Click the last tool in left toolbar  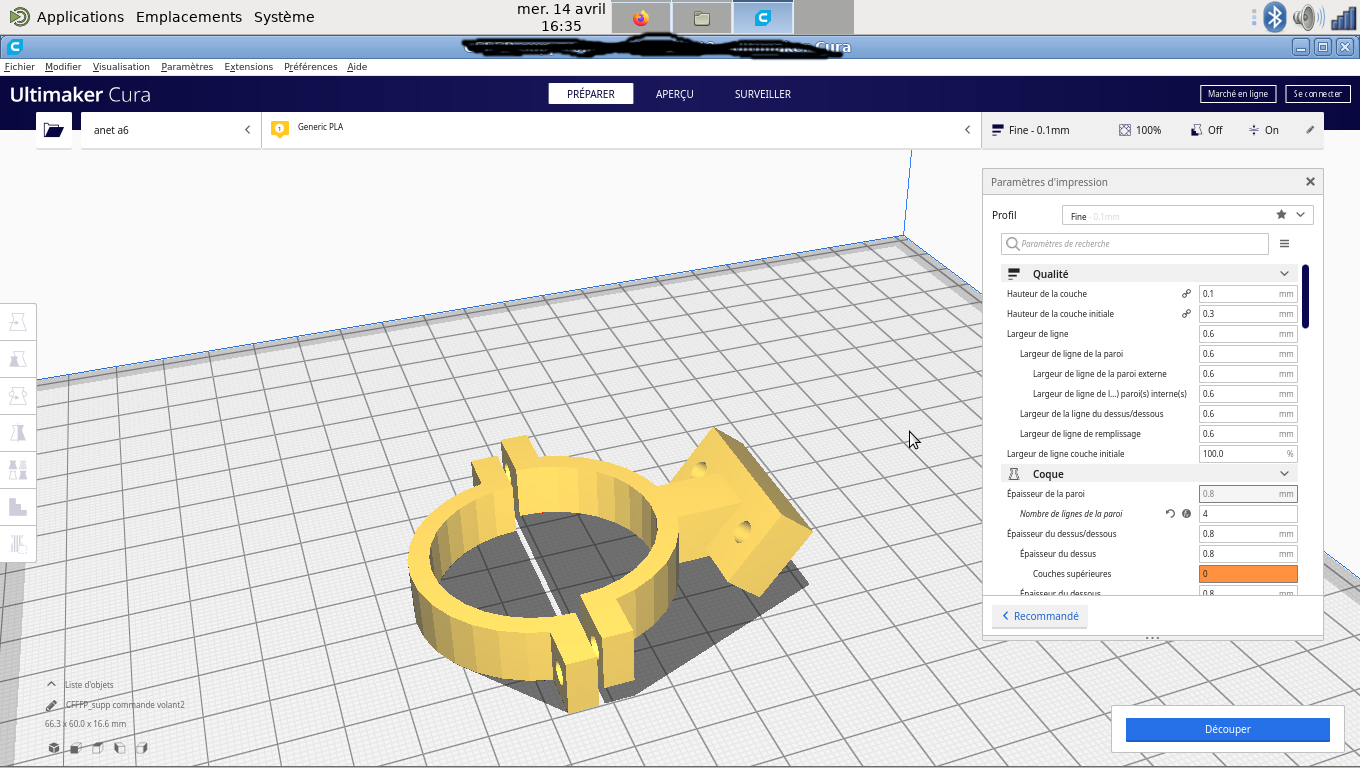pyautogui.click(x=18, y=544)
